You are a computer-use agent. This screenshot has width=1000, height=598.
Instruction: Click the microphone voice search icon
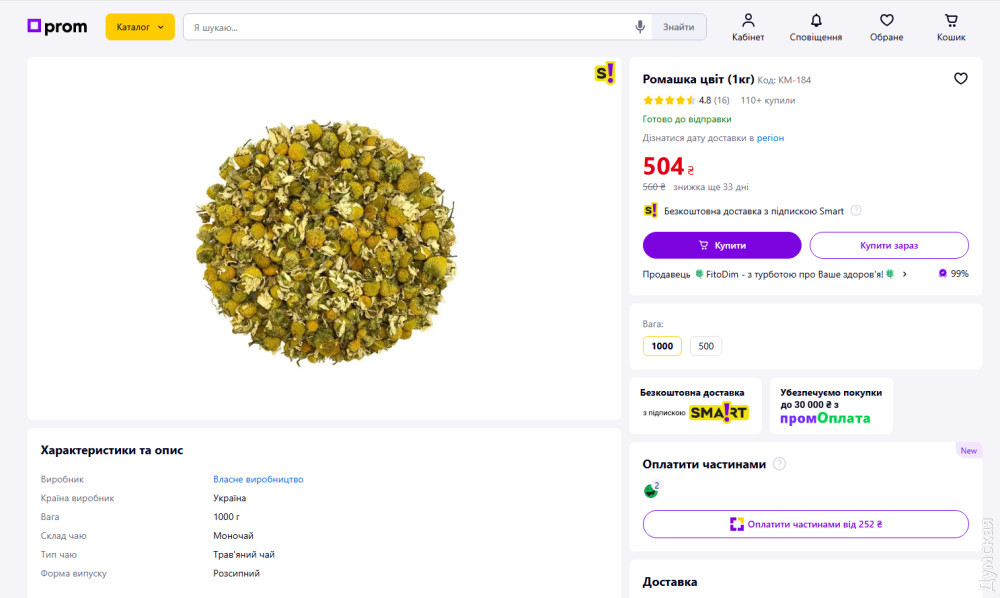click(x=640, y=27)
